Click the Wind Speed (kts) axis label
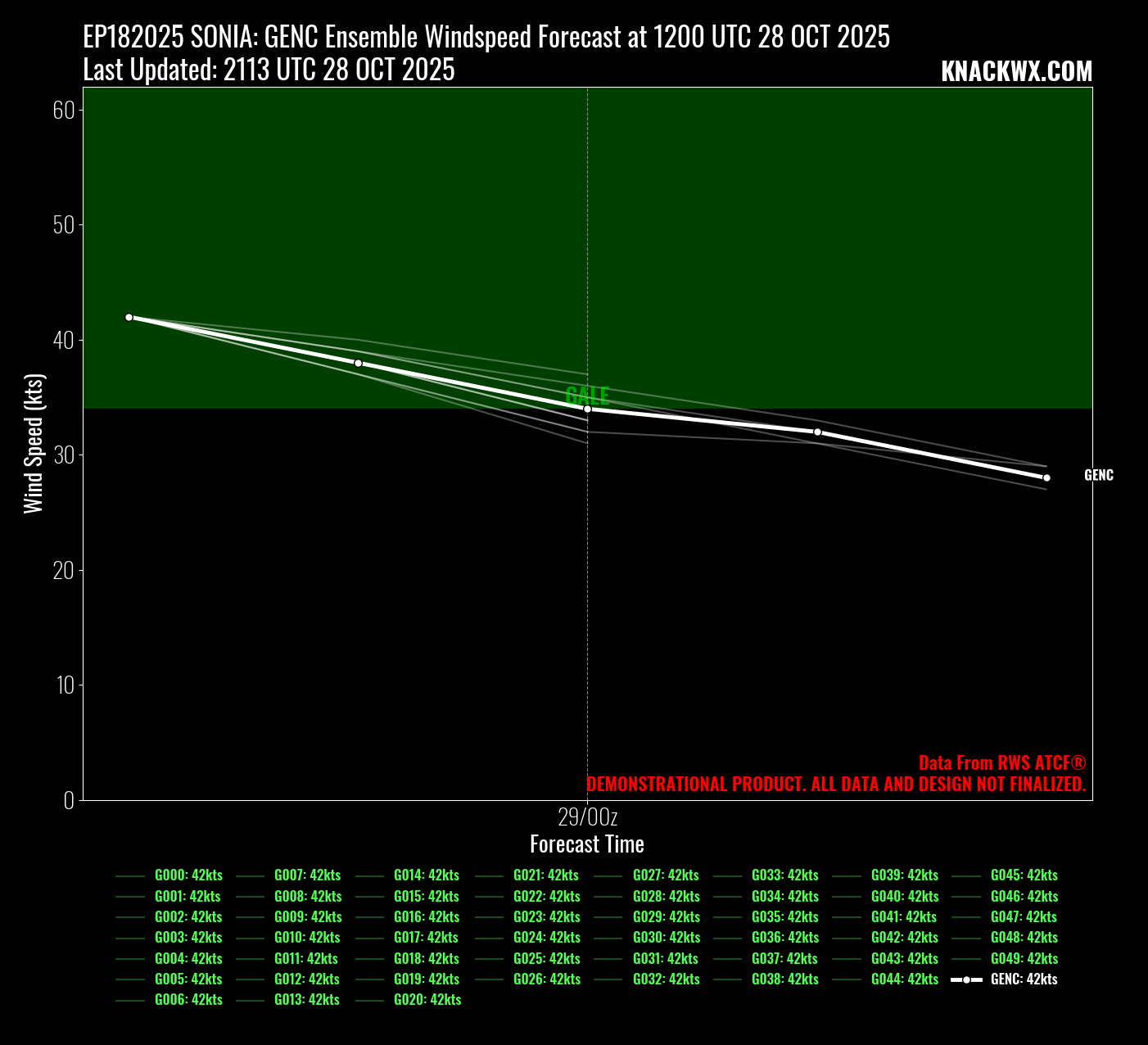The width and height of the screenshot is (1148, 1045). click(33, 443)
